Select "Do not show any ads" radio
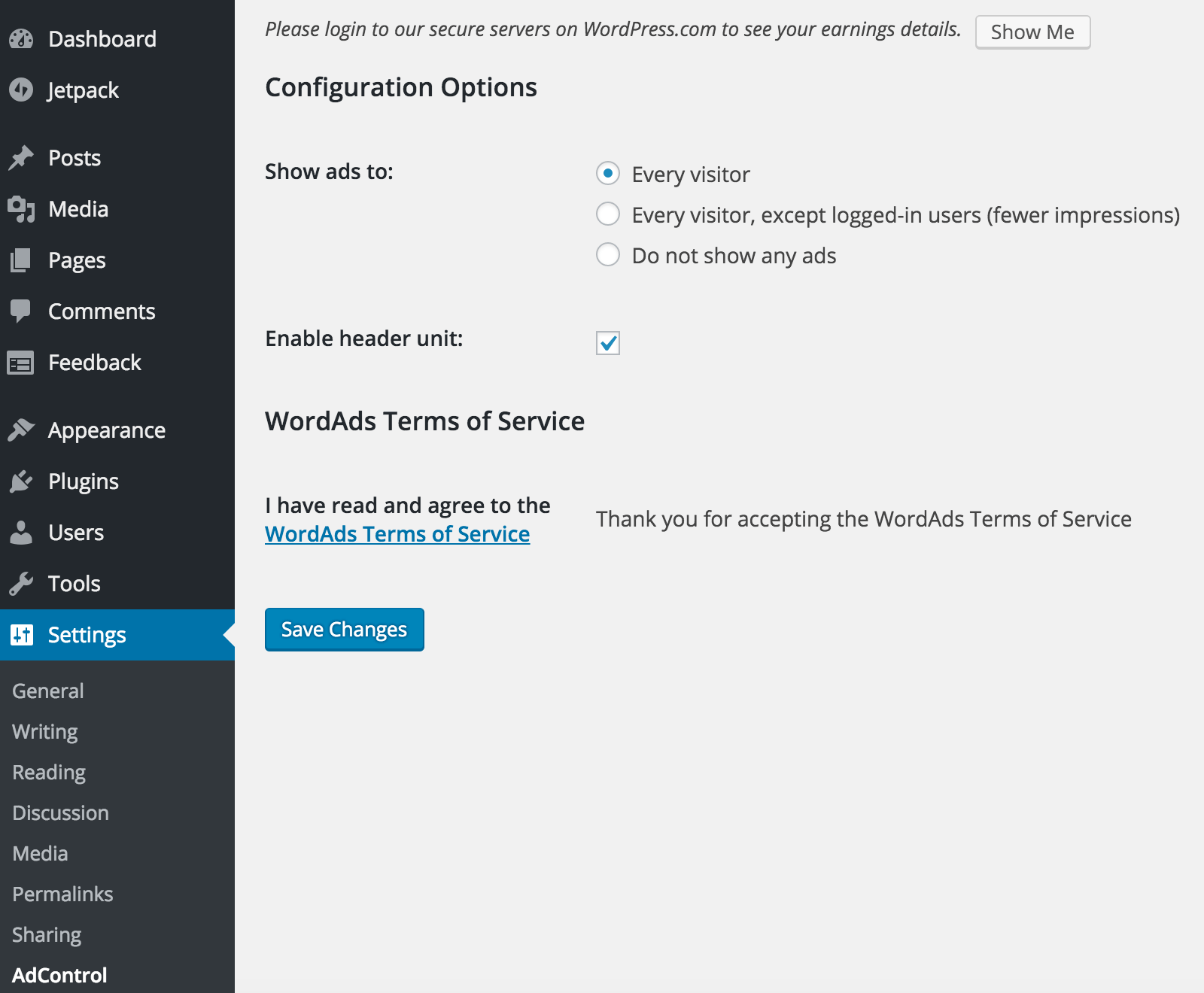Viewport: 1204px width, 993px height. point(608,255)
